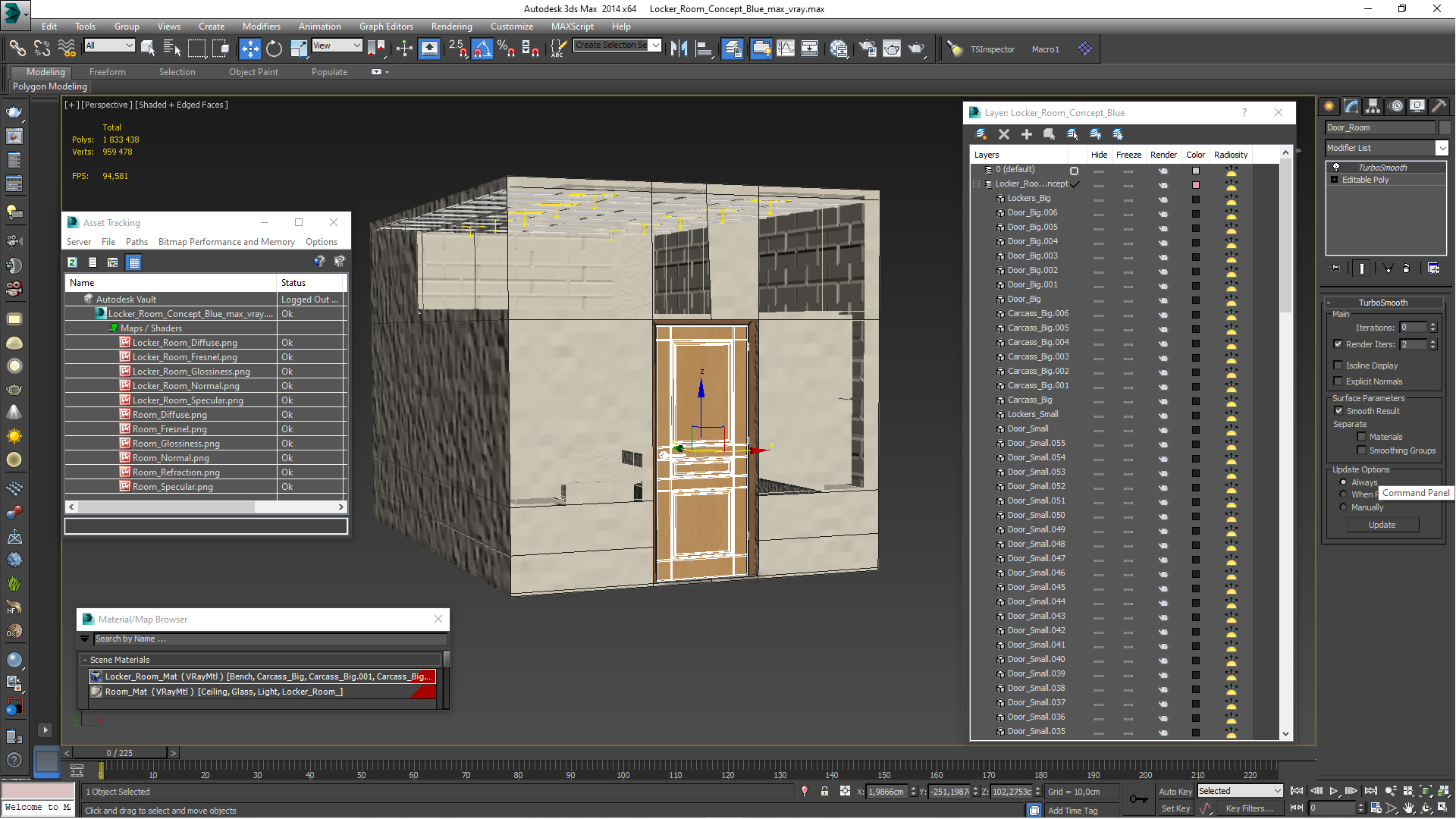Click Add Selected Objects plus icon in layers

(x=1026, y=134)
